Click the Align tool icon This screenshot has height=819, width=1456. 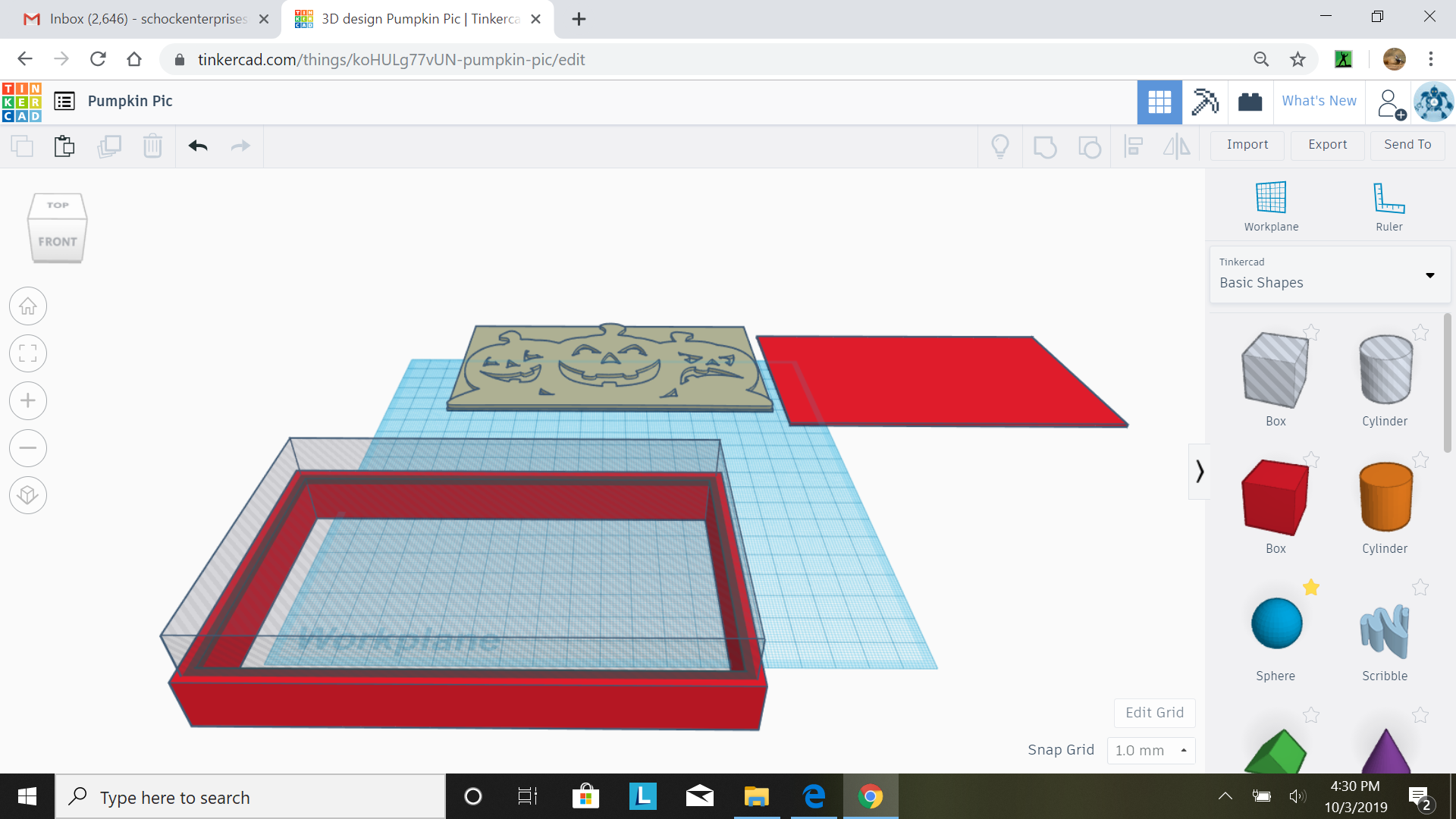click(1134, 146)
